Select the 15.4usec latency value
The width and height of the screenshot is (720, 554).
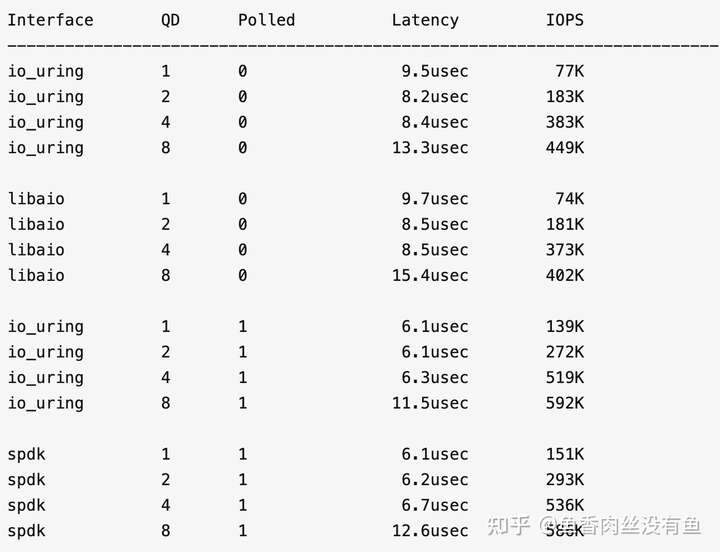(x=430, y=275)
